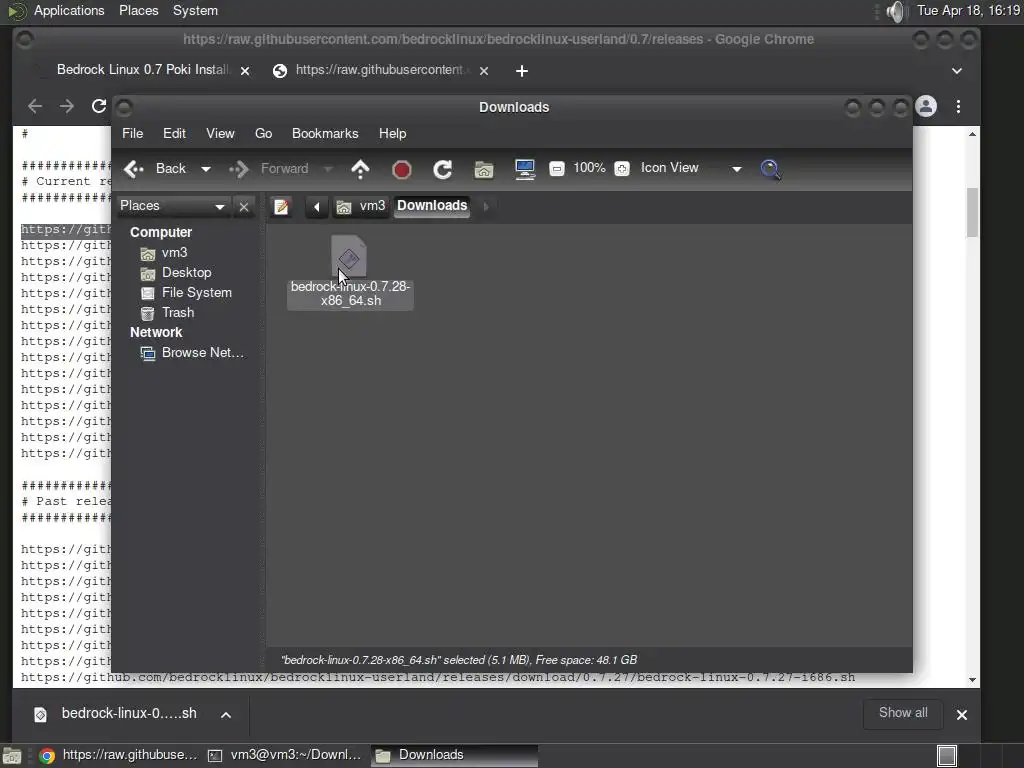Click the vm3 path bar button
This screenshot has width=1024, height=768.
tap(360, 207)
